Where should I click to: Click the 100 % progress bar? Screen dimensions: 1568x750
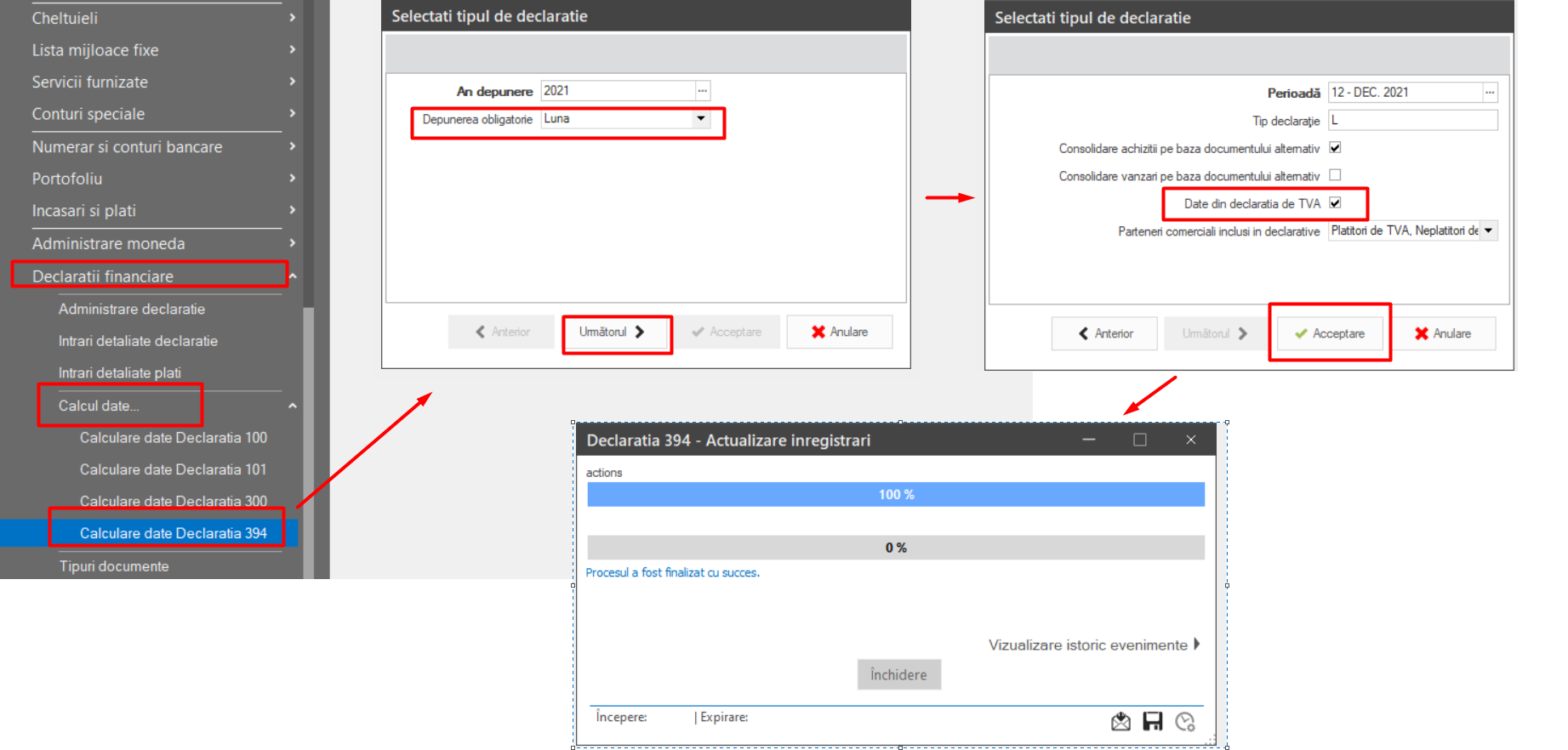click(x=896, y=494)
